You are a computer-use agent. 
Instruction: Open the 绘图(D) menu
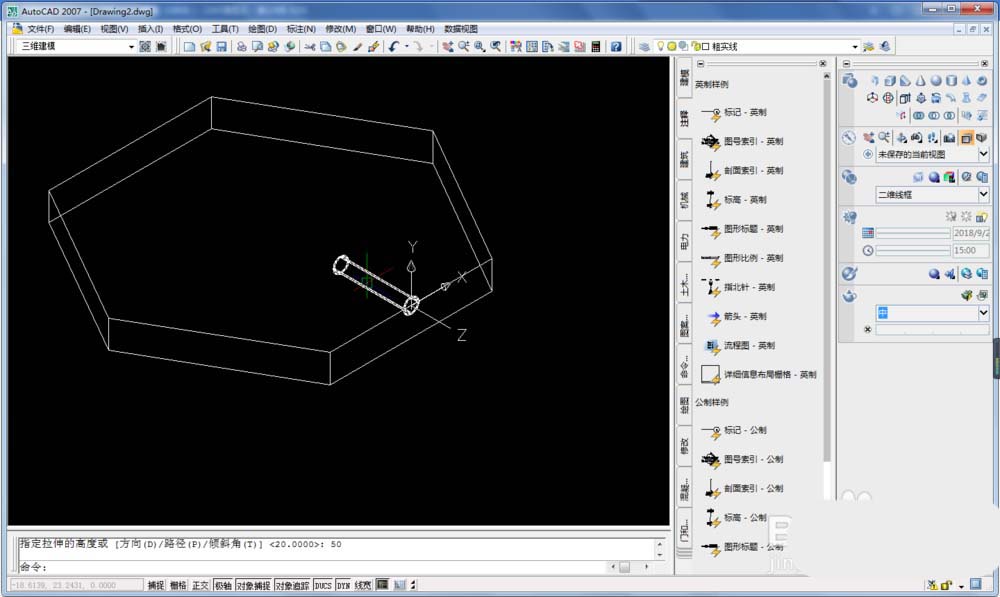(x=262, y=29)
